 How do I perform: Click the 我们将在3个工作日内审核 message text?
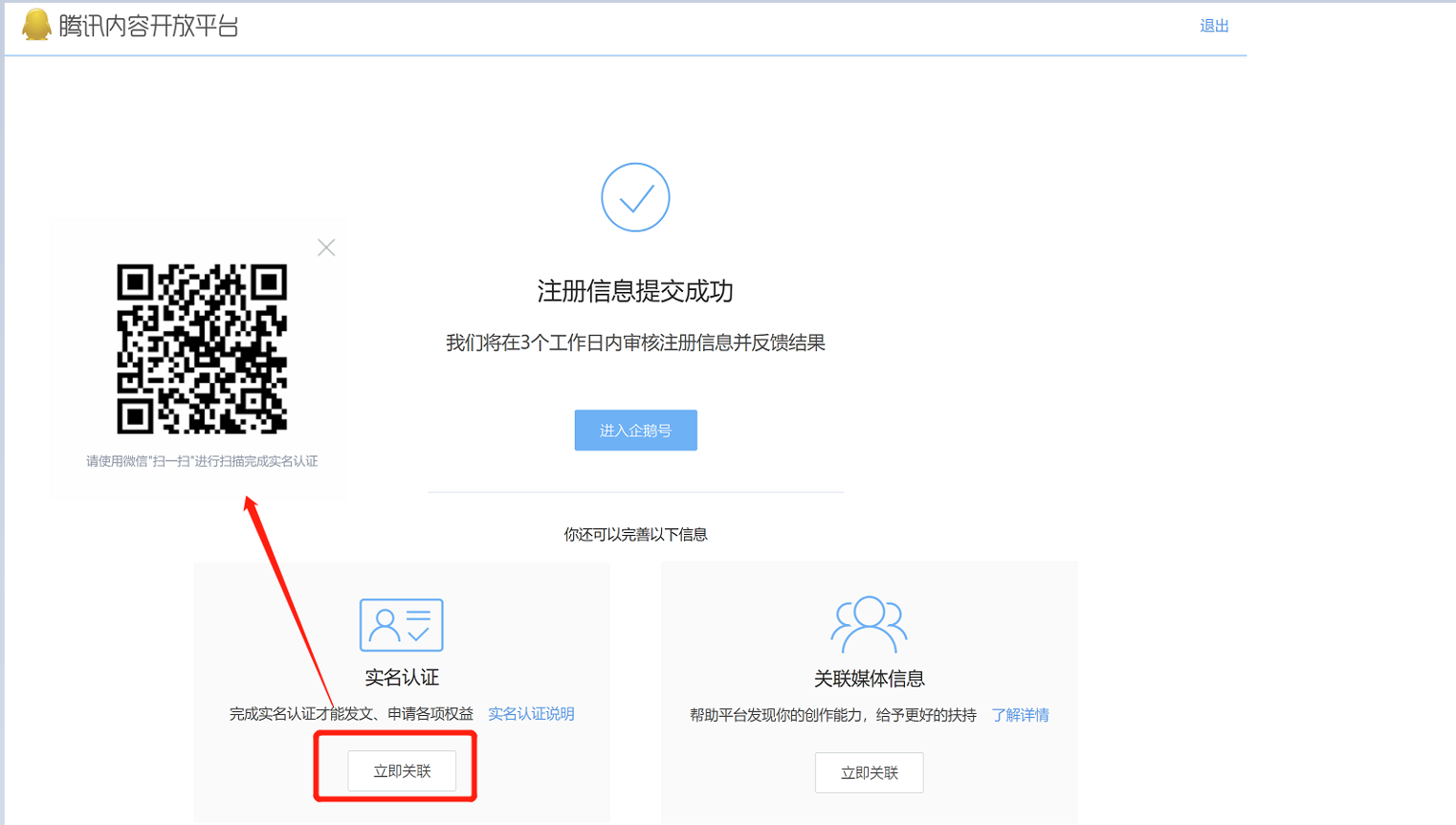635,343
